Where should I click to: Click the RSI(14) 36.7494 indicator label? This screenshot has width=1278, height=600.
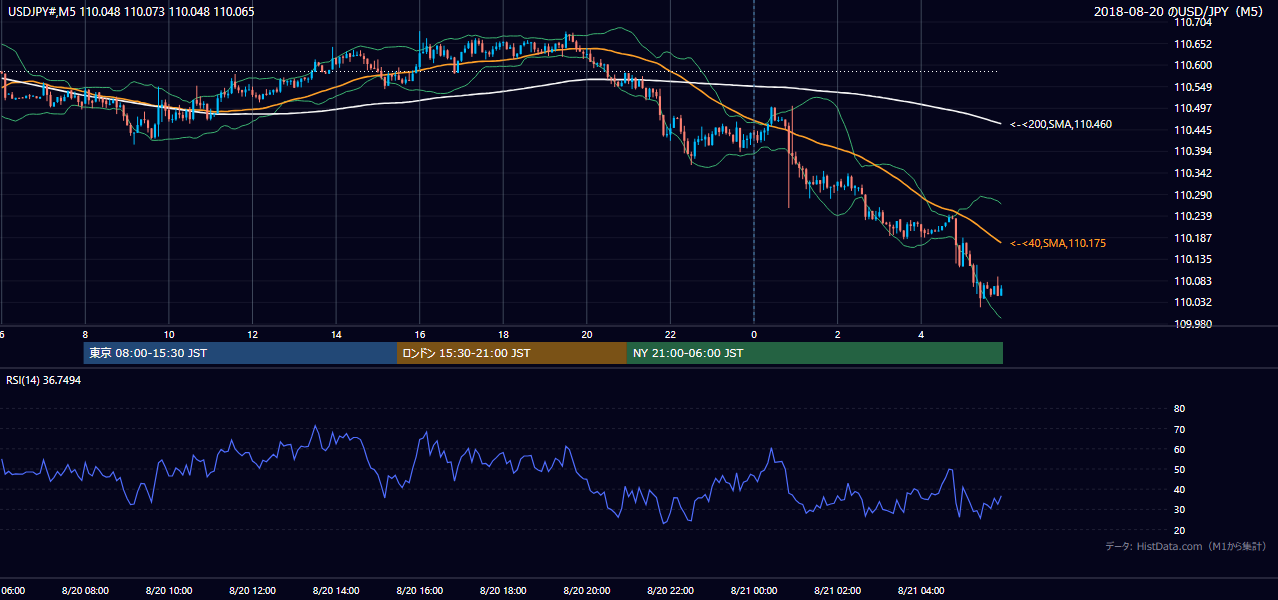coord(44,380)
